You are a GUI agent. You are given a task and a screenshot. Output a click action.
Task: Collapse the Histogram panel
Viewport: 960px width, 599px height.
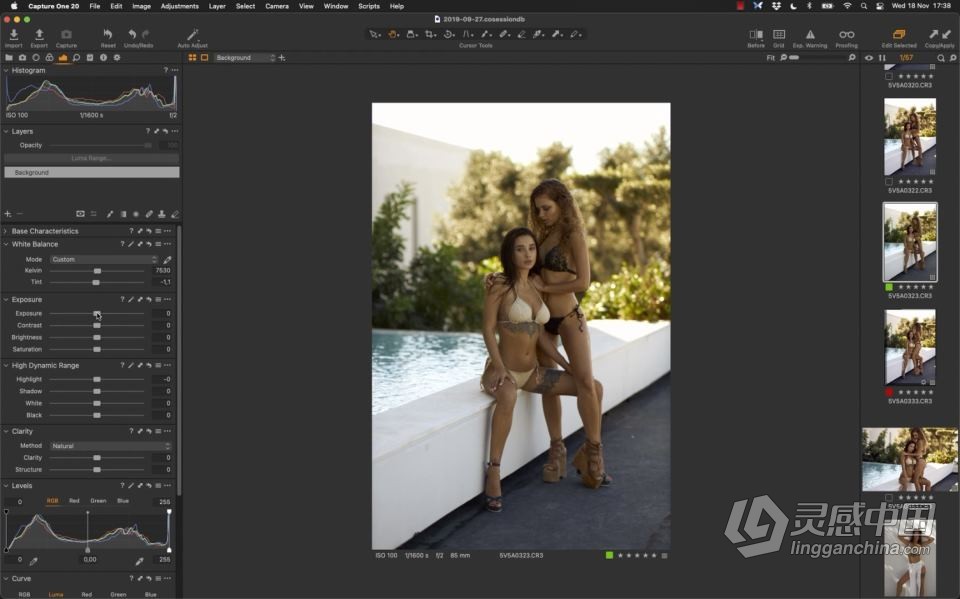pyautogui.click(x=6, y=70)
